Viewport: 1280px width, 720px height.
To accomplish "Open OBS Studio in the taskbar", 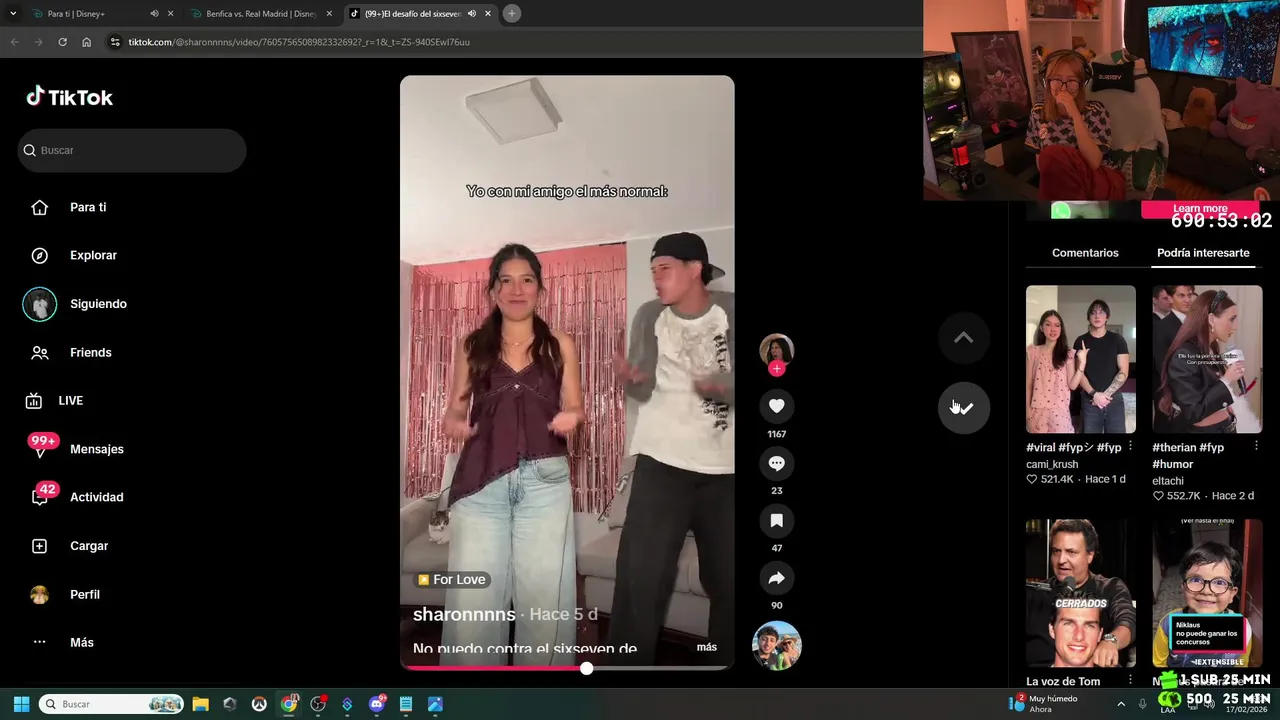I will pos(318,704).
